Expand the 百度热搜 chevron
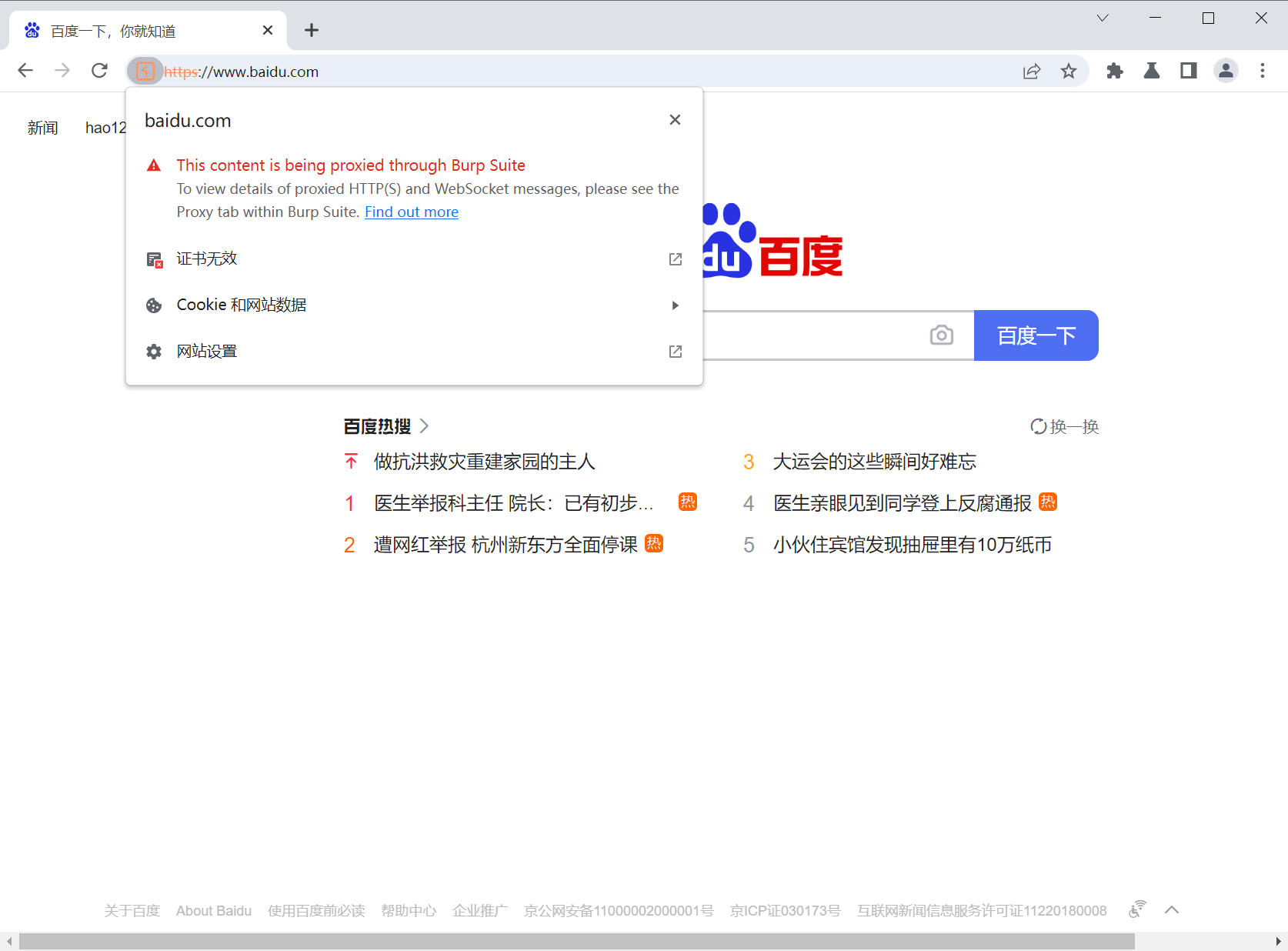1288x951 pixels. coord(425,426)
